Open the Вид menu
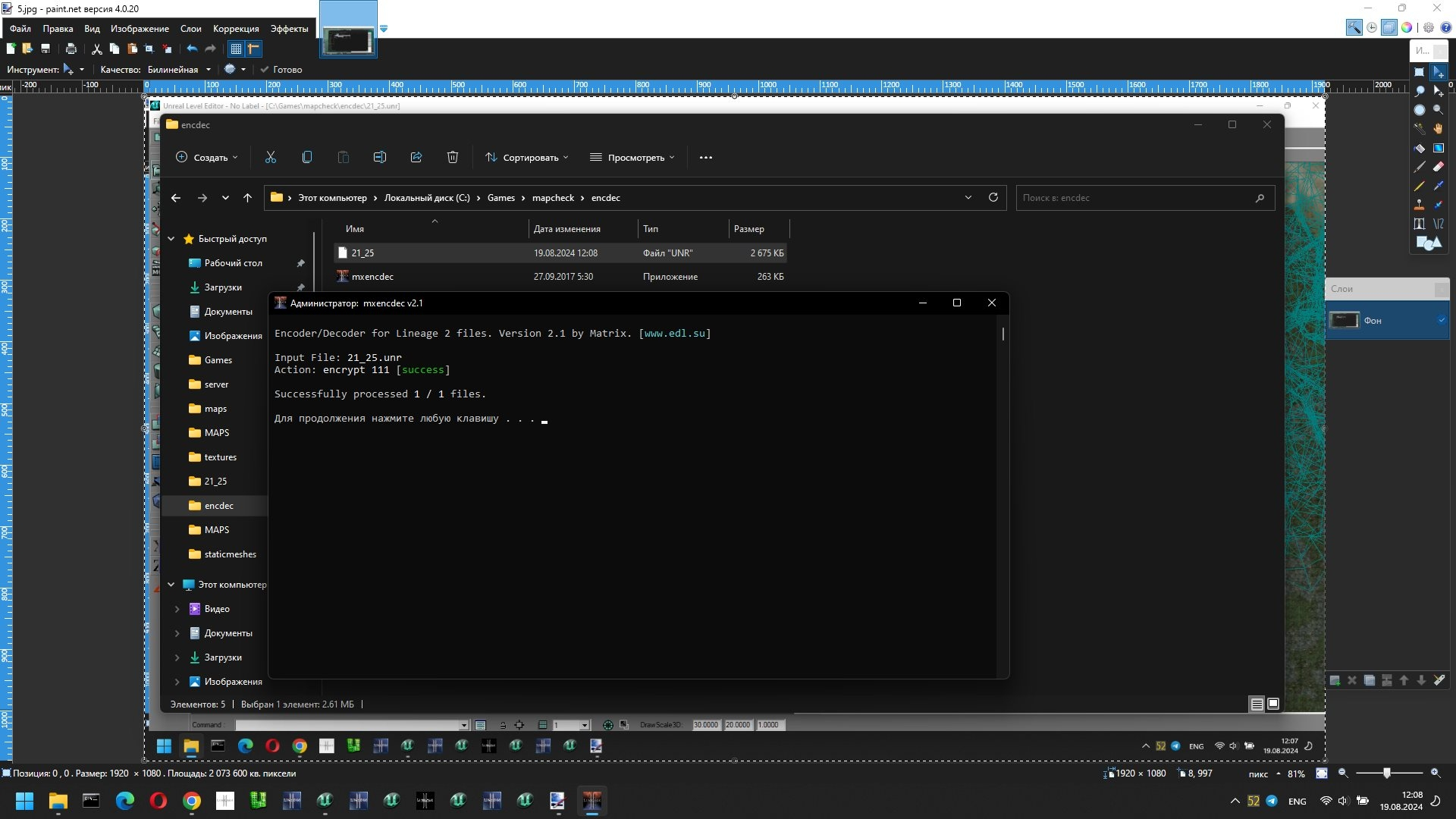The width and height of the screenshot is (1456, 819). [92, 29]
